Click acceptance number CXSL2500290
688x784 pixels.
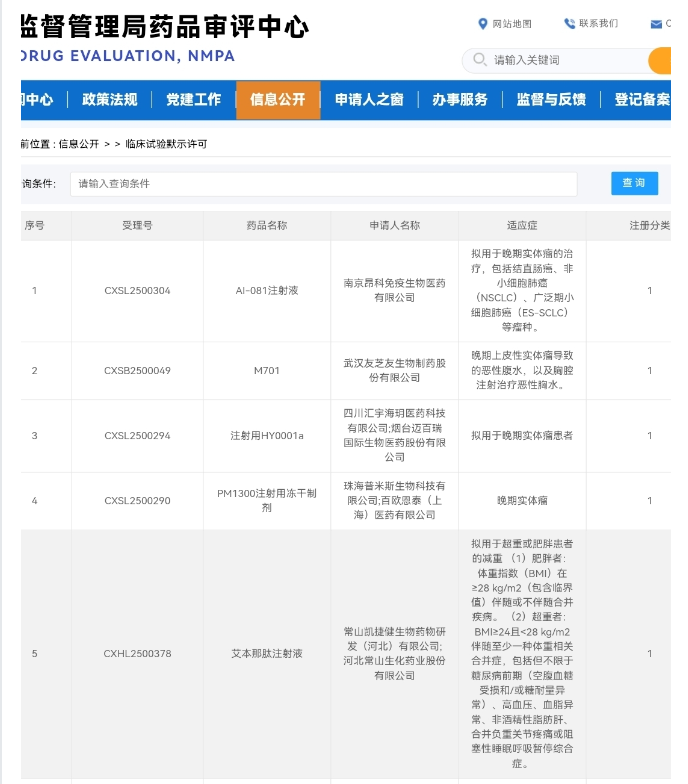[137, 500]
